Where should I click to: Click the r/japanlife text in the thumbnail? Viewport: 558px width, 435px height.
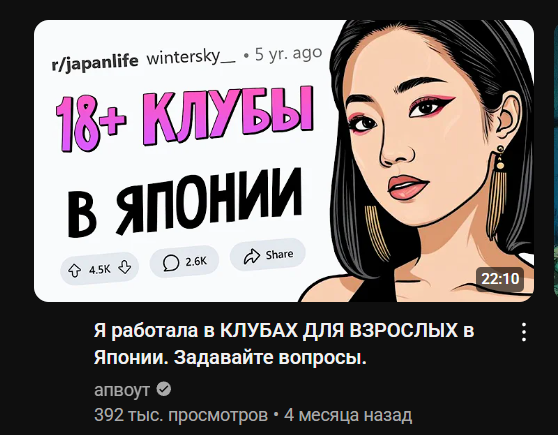[95, 63]
